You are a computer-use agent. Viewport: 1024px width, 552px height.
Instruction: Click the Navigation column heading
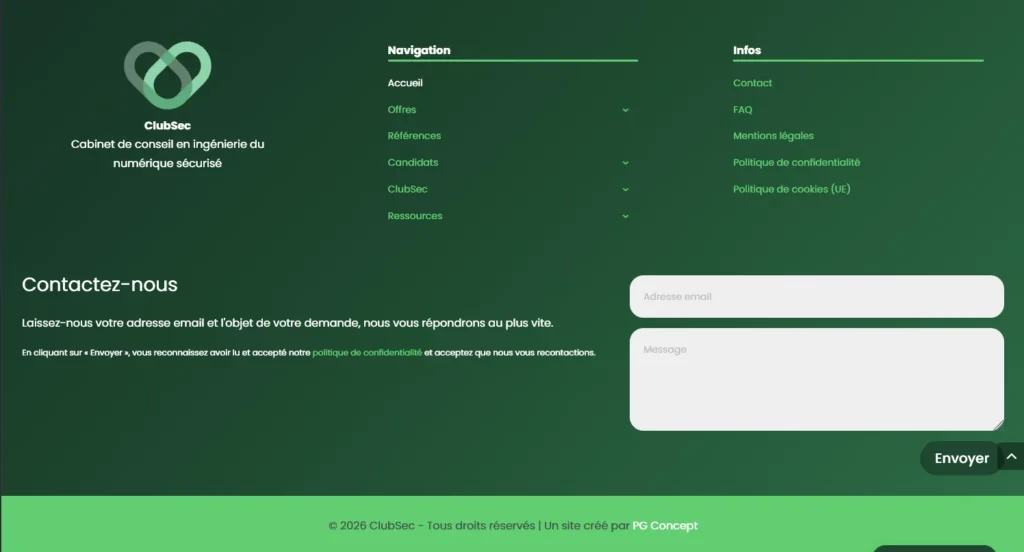tap(419, 50)
